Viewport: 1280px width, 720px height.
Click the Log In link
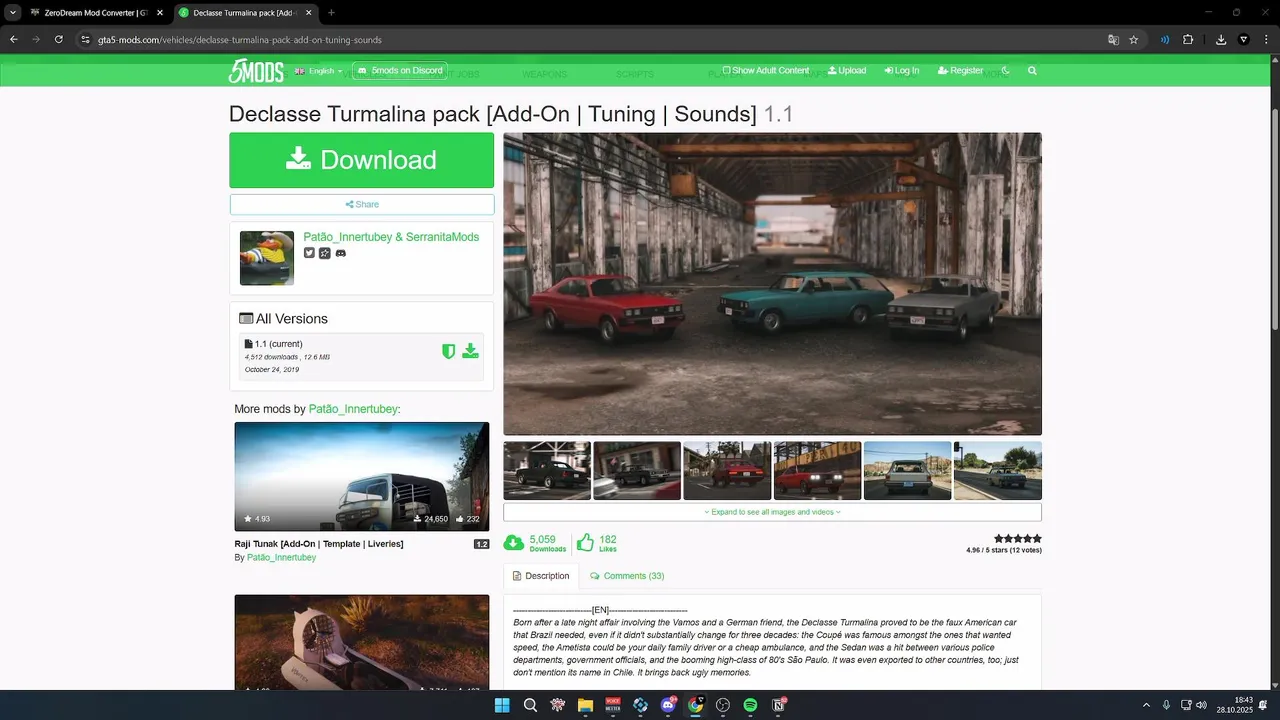[x=901, y=71]
